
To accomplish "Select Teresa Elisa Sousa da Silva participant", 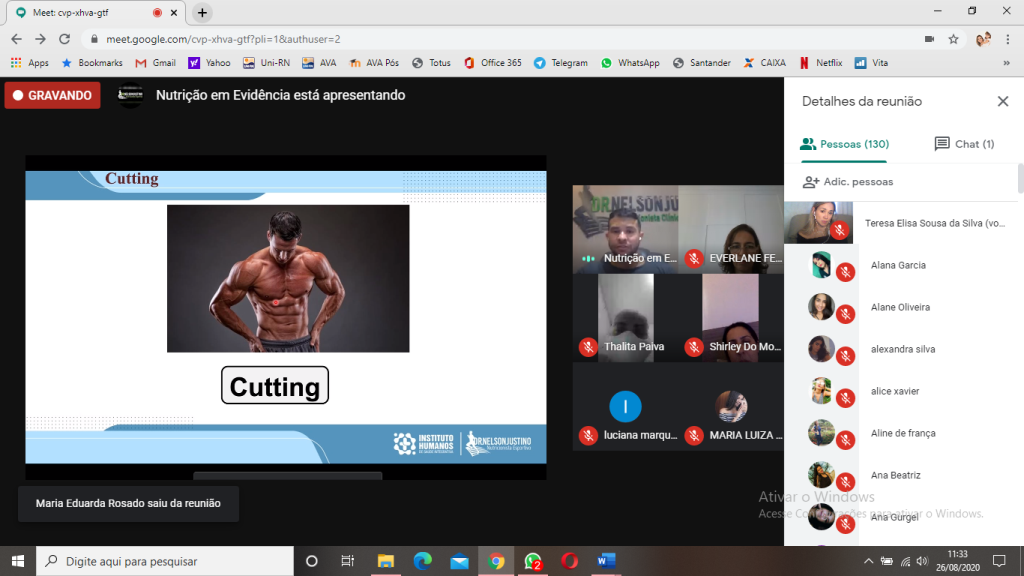I will [901, 223].
